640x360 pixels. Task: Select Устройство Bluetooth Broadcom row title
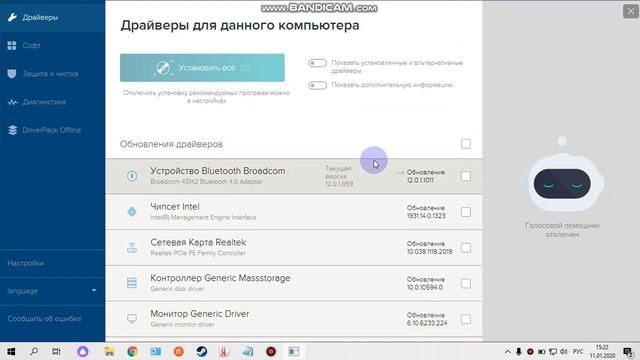point(218,171)
